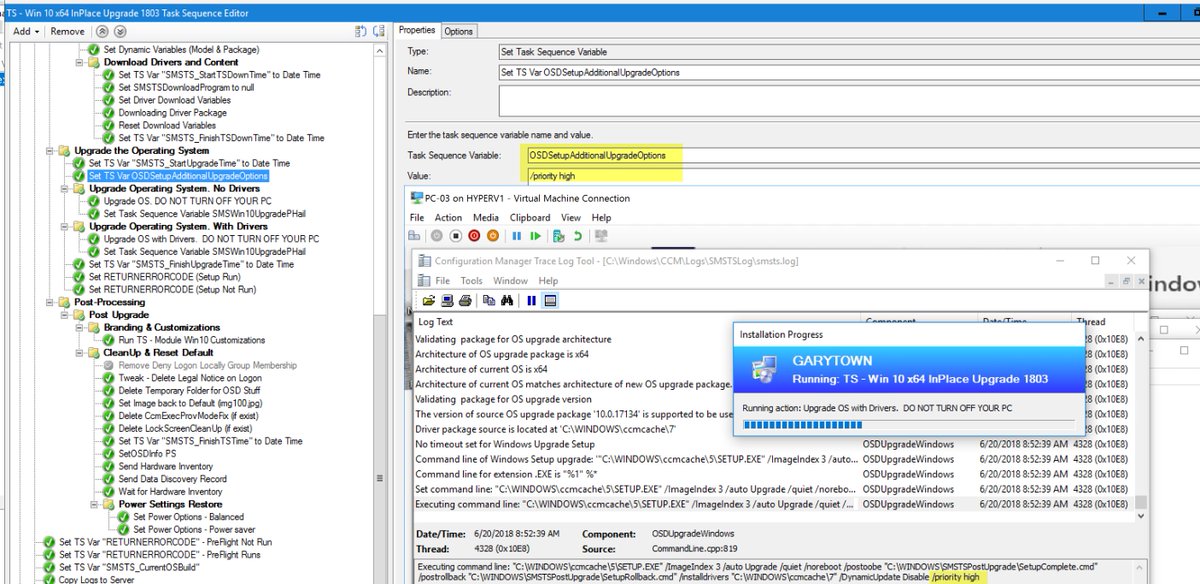
Task: Click the Task Sequence Variable field
Action: tap(862, 155)
